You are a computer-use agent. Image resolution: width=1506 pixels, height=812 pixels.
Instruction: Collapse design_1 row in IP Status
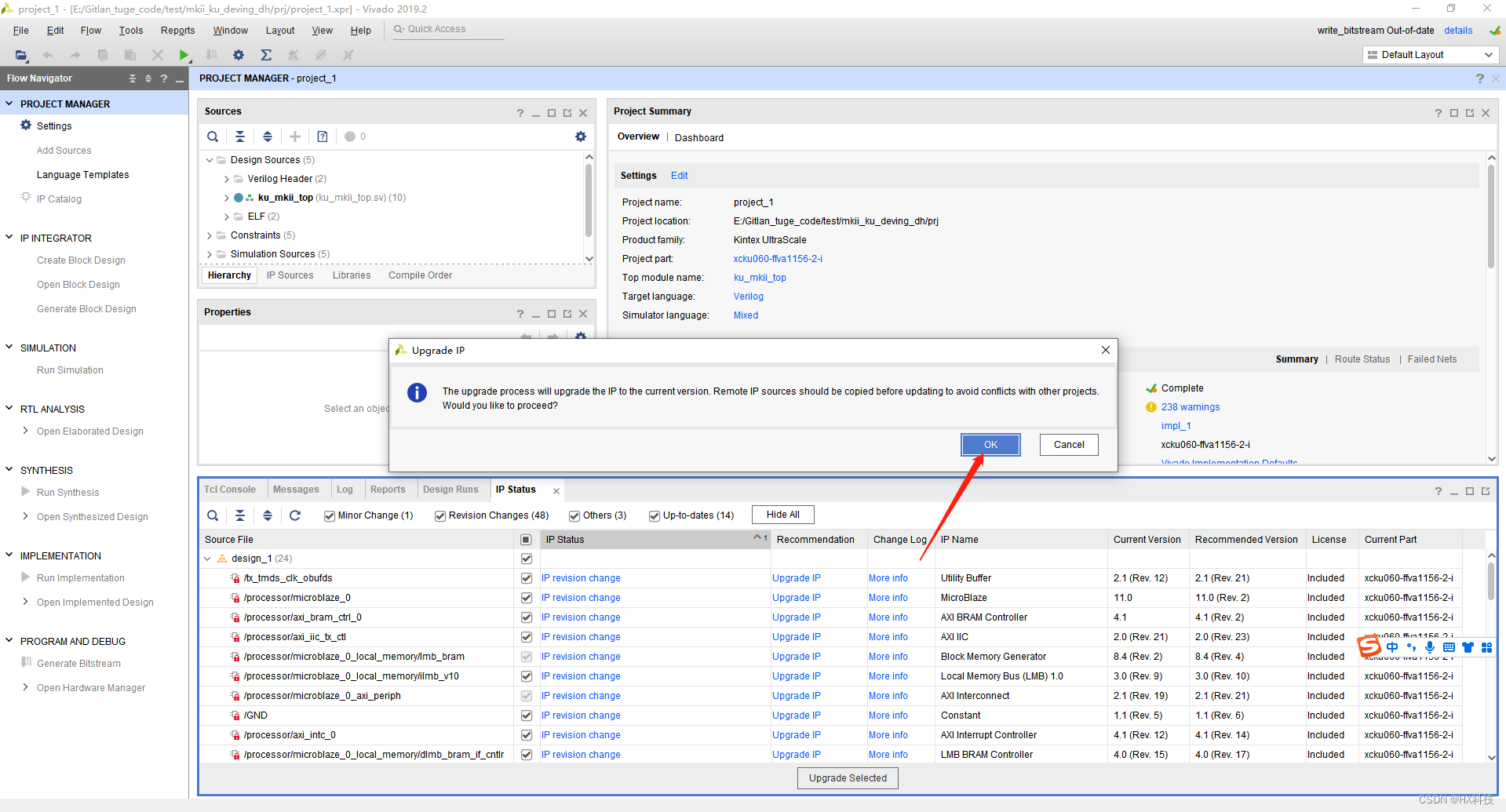click(x=208, y=559)
